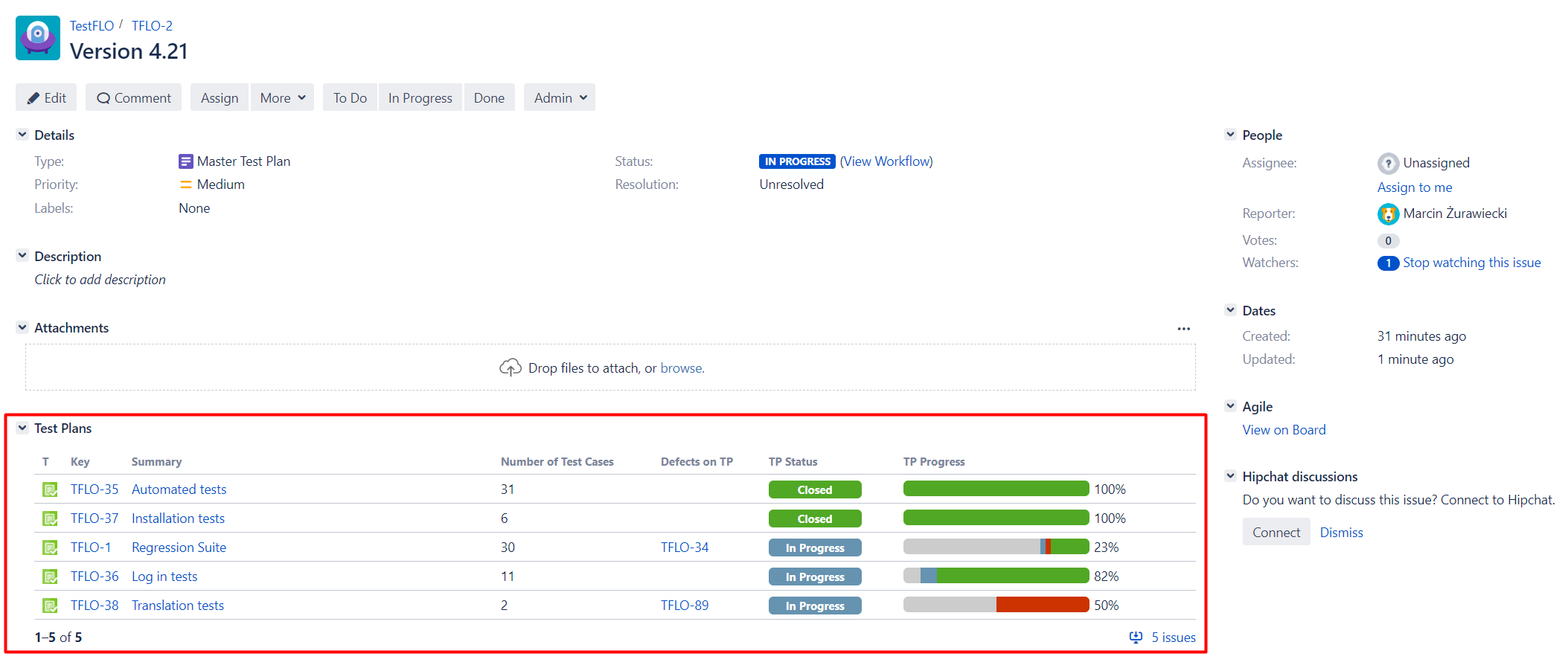The height and width of the screenshot is (671, 1568).
Task: Click the Master Test Plan issue type icon
Action: coord(185,161)
